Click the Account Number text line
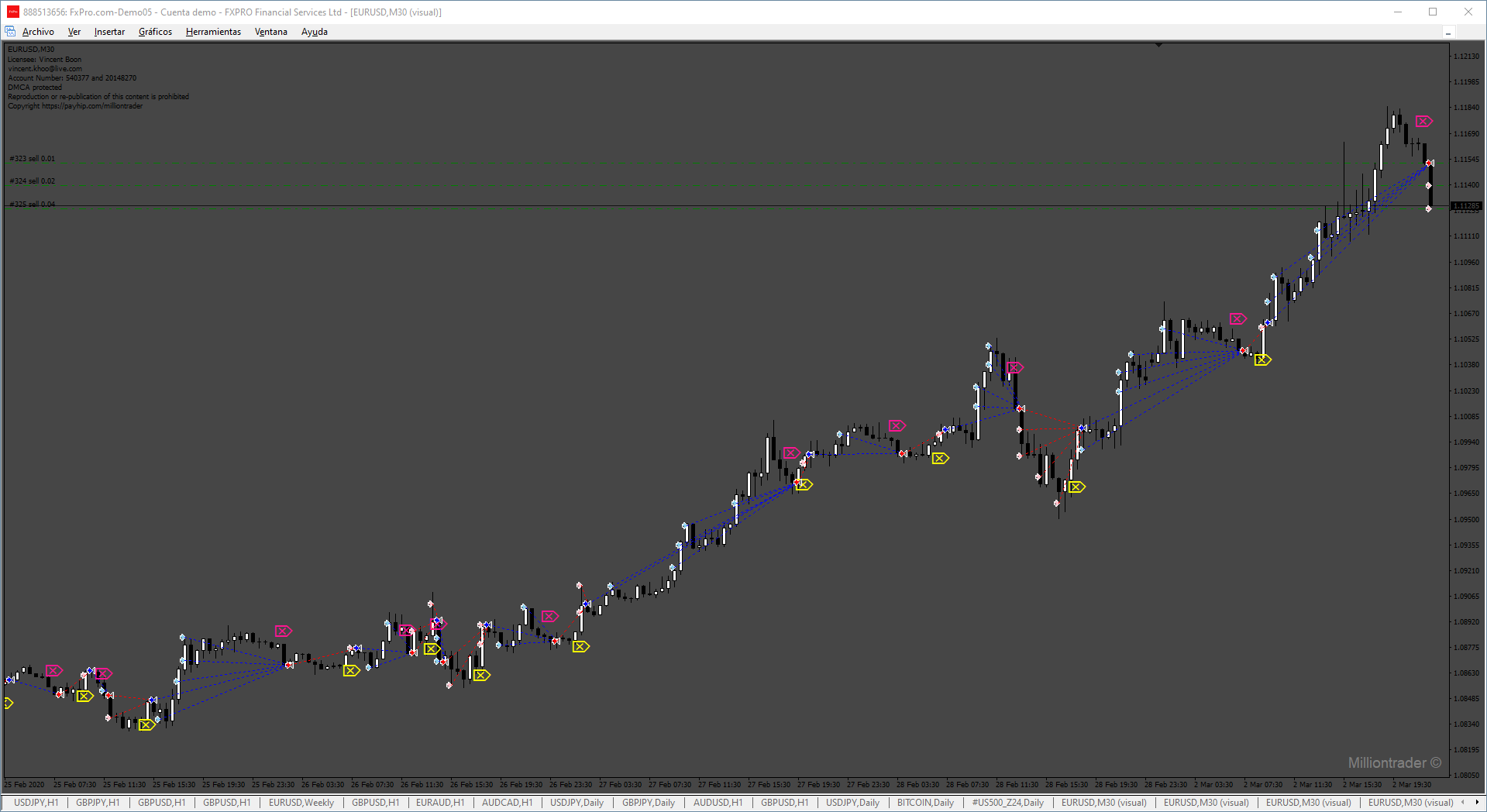 pos(72,78)
